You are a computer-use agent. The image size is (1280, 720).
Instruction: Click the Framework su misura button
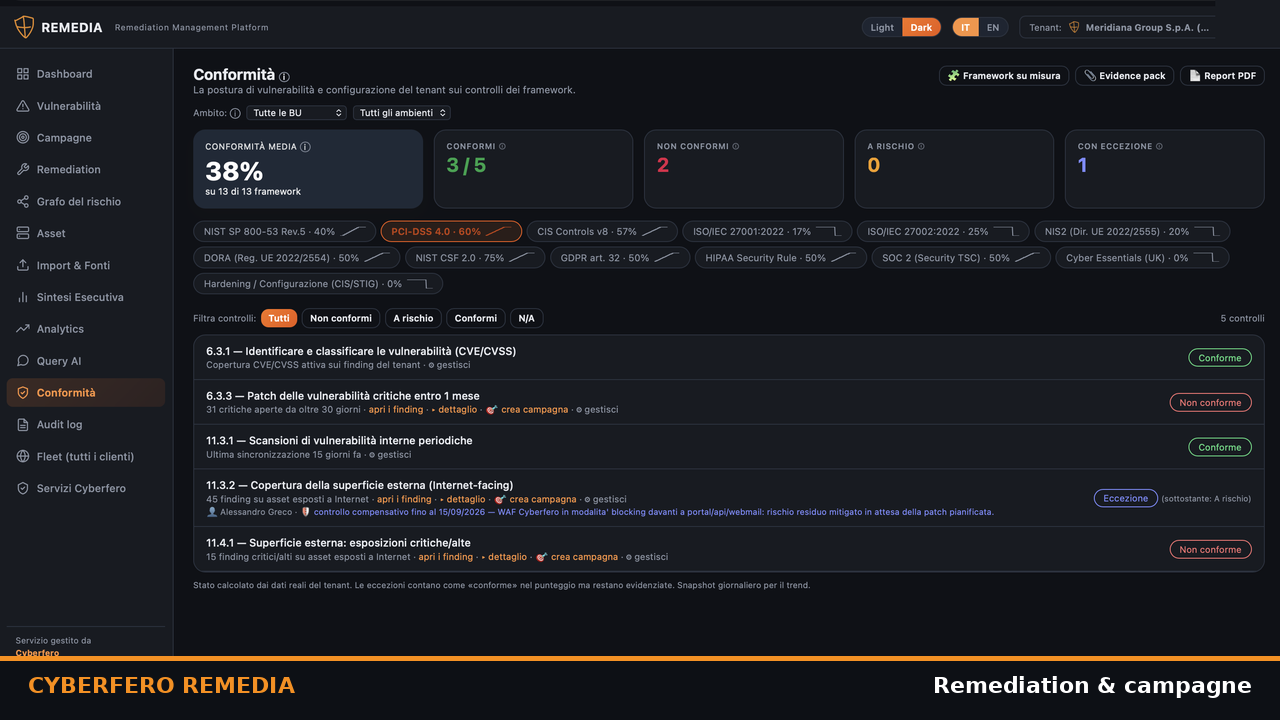pos(1004,76)
